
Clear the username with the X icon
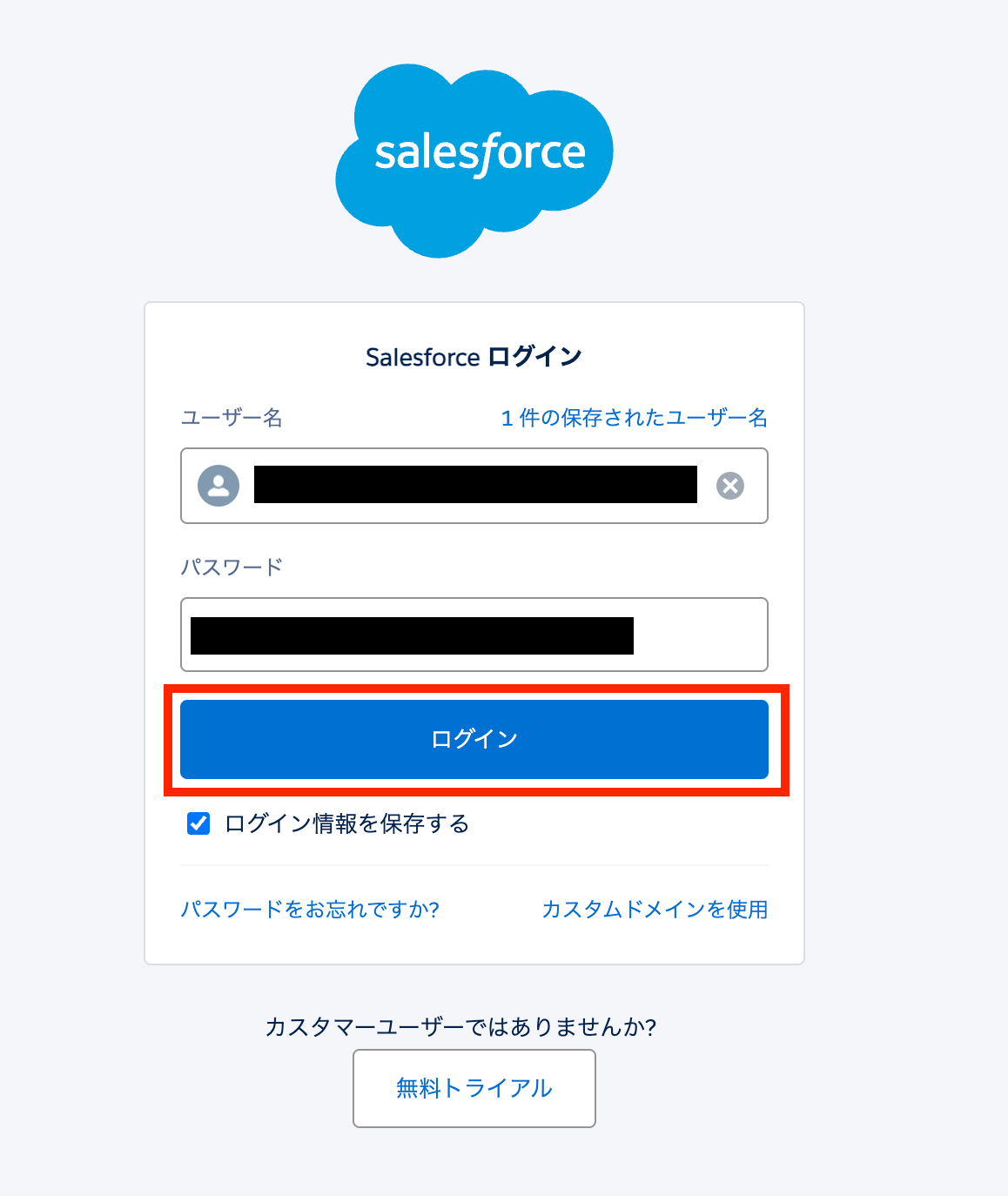(730, 486)
